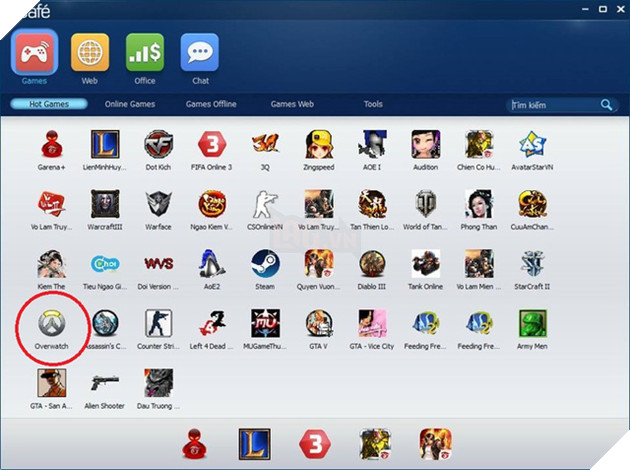Click the Garena+ game icon
Viewport: 630px width, 470px height.
tap(51, 146)
